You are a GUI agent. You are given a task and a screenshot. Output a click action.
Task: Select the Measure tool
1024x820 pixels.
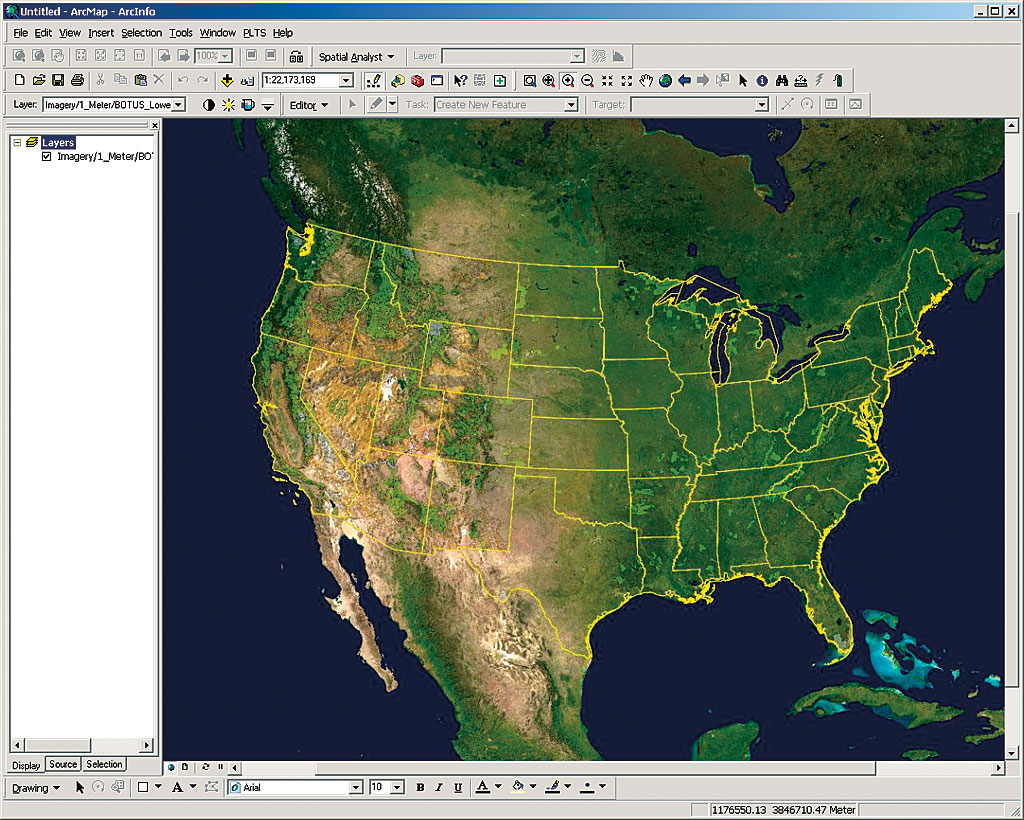[x=801, y=80]
